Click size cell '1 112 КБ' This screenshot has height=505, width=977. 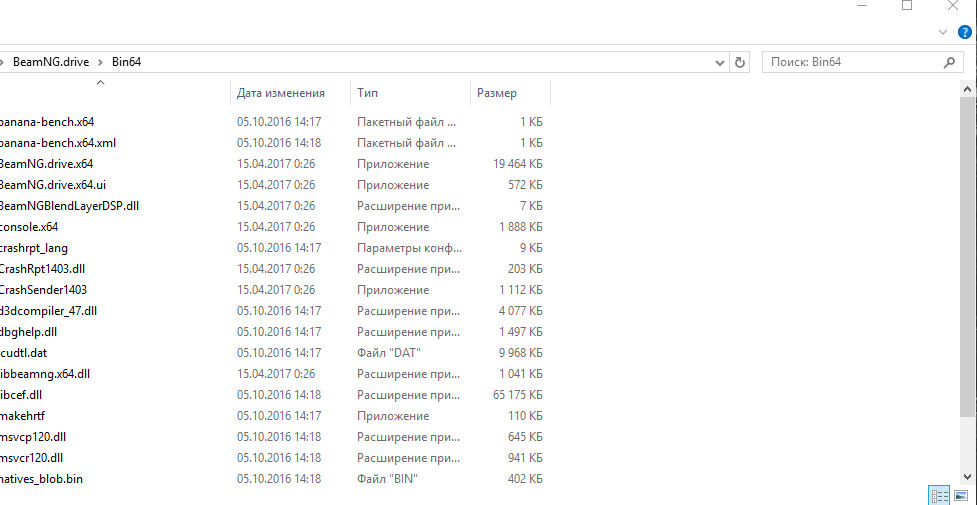pyautogui.click(x=521, y=290)
